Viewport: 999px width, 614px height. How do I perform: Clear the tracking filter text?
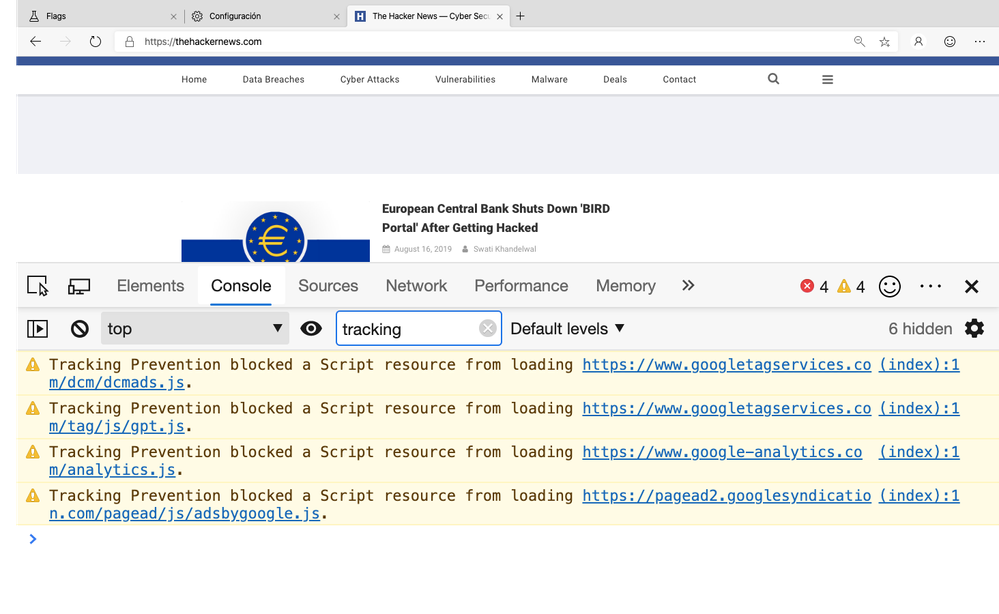click(x=487, y=329)
